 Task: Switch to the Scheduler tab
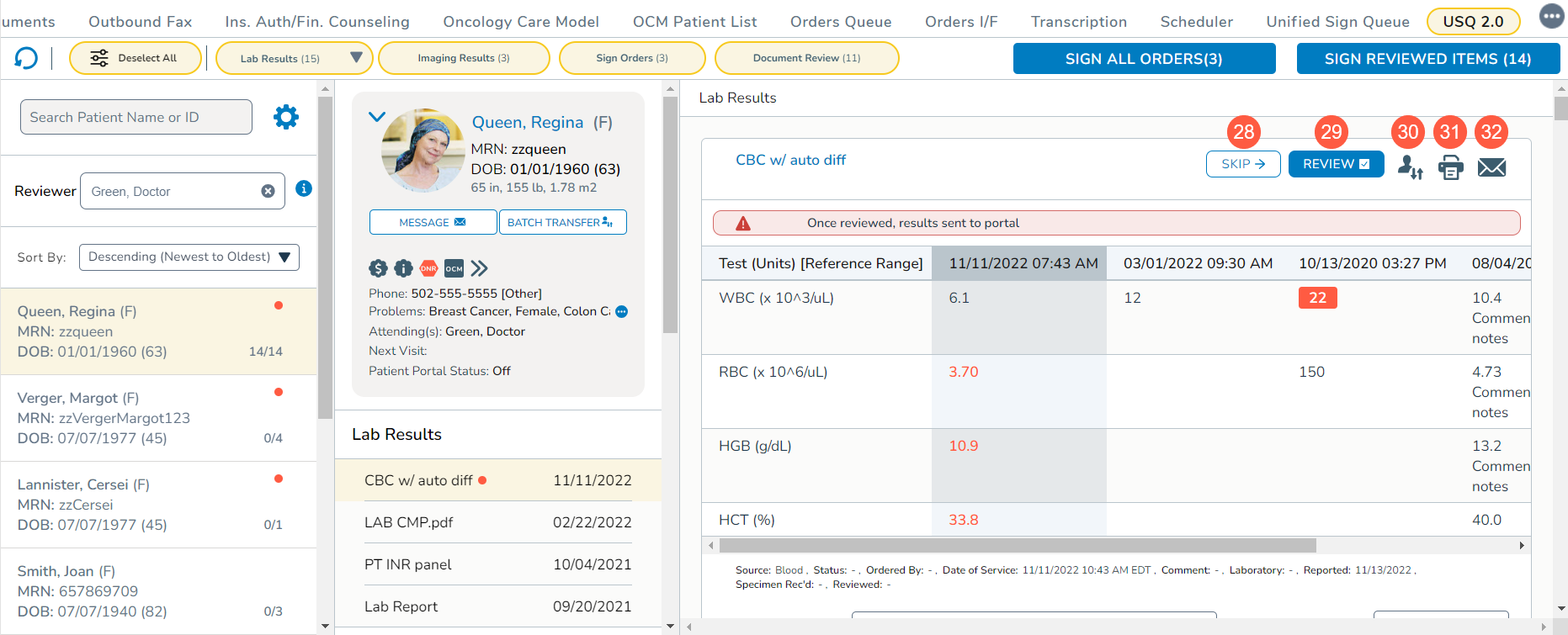click(x=1196, y=22)
